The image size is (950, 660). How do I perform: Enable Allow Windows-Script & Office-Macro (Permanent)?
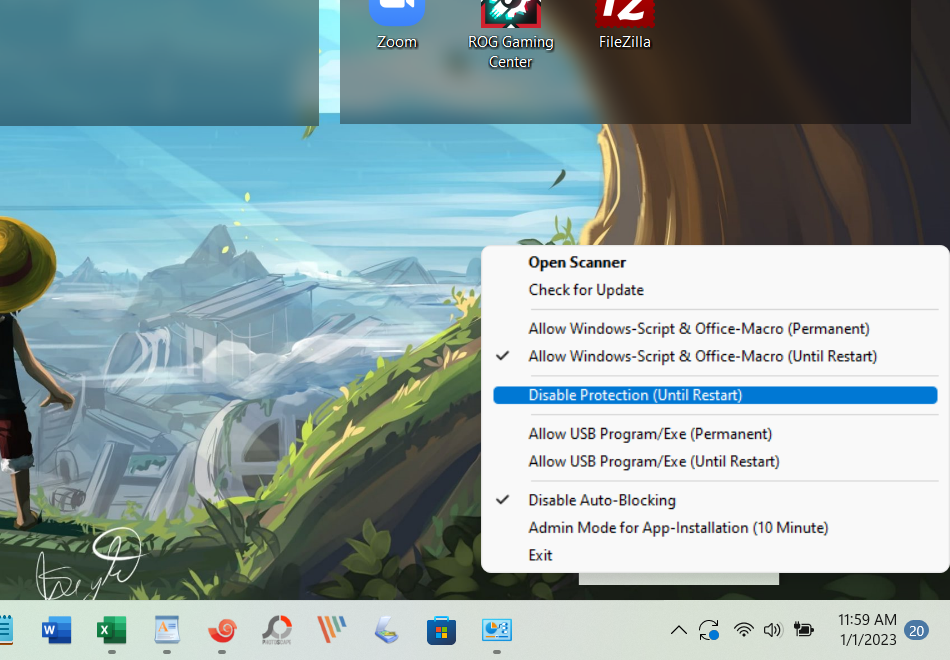716,328
